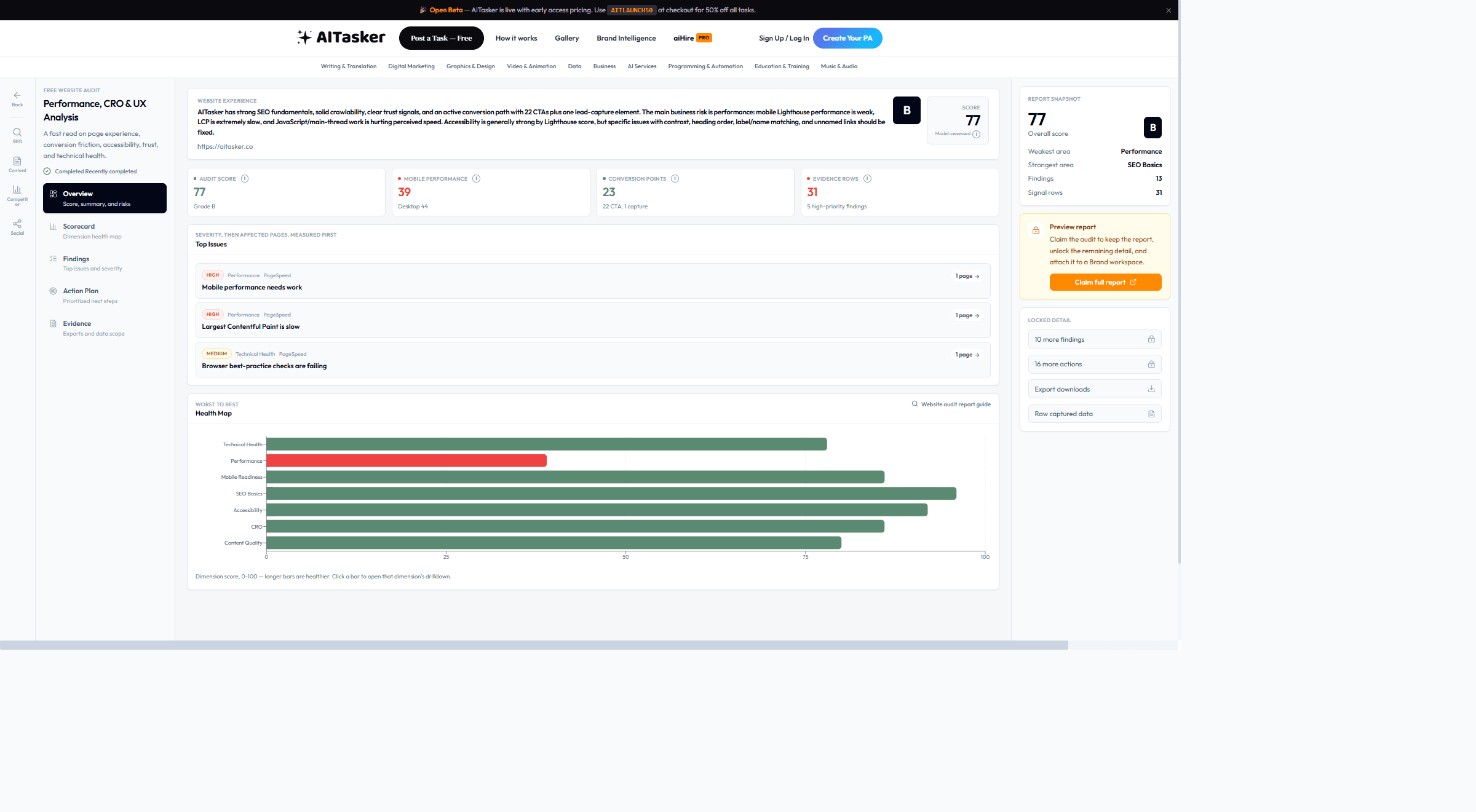Screen dimensions: 1476x812
Task: Select the Evidence tab
Action: click(105, 328)
